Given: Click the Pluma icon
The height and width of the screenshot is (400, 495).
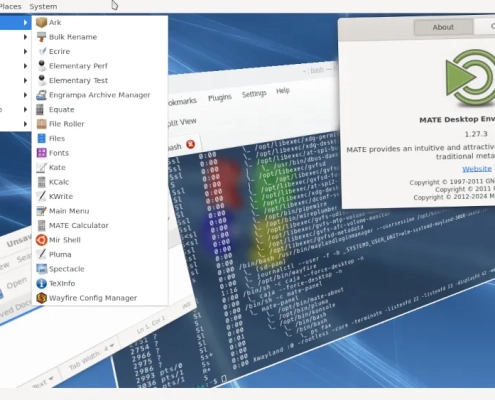Looking at the screenshot, I should coord(41,254).
